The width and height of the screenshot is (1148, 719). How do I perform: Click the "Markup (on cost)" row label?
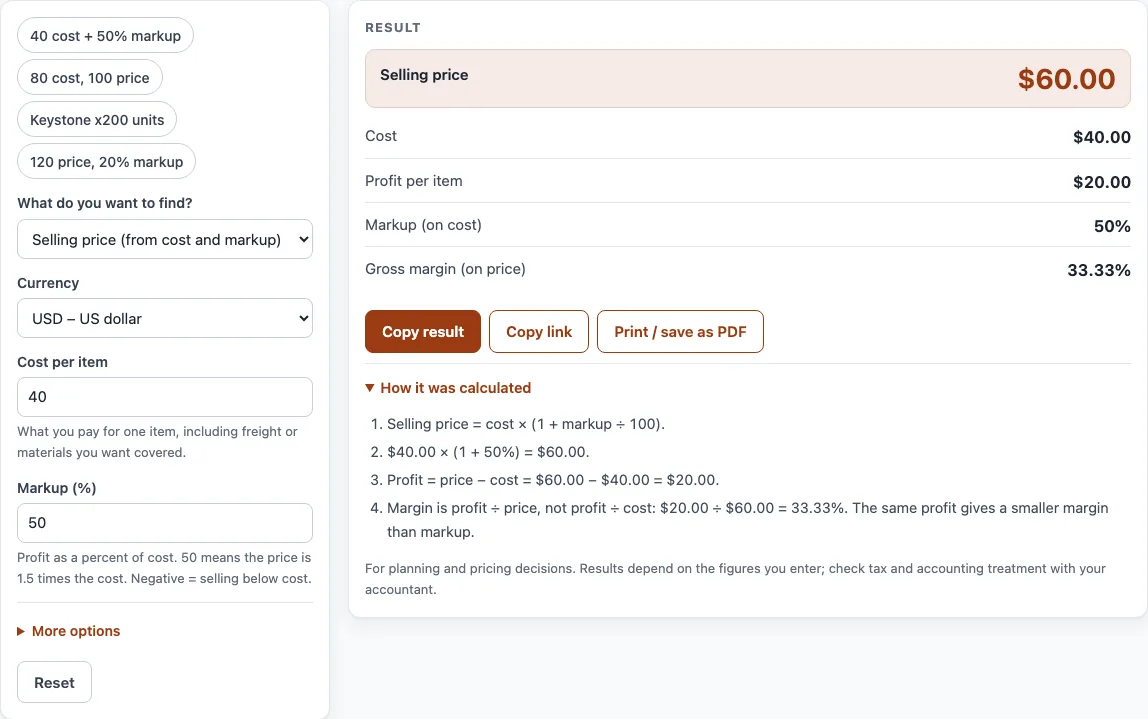click(423, 225)
